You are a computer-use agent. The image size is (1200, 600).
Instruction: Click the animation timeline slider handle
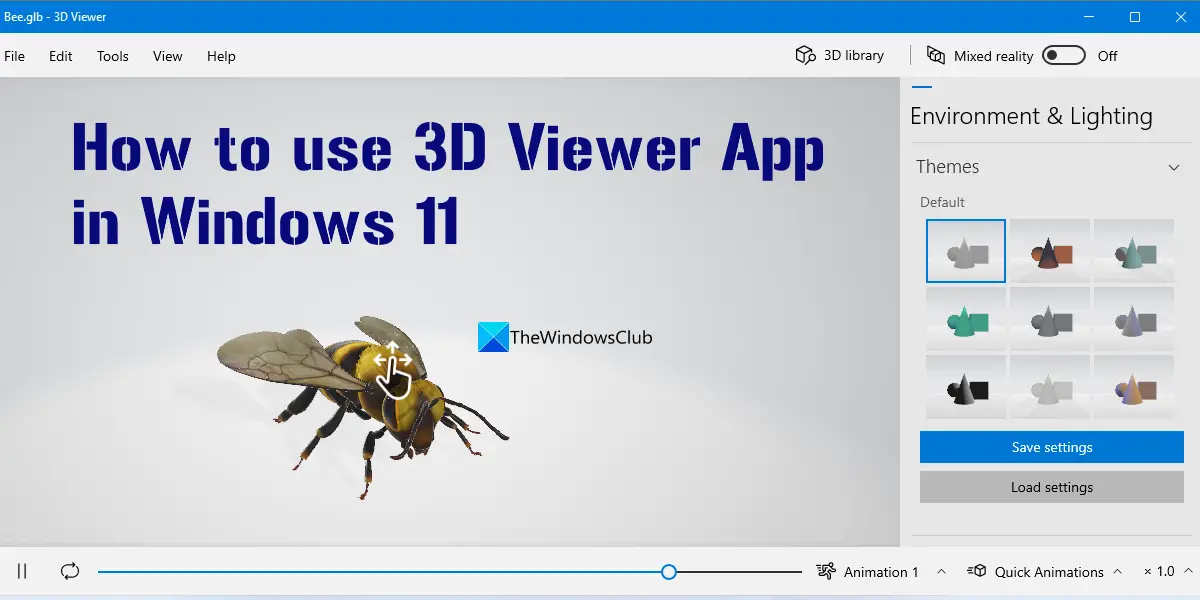pos(669,571)
